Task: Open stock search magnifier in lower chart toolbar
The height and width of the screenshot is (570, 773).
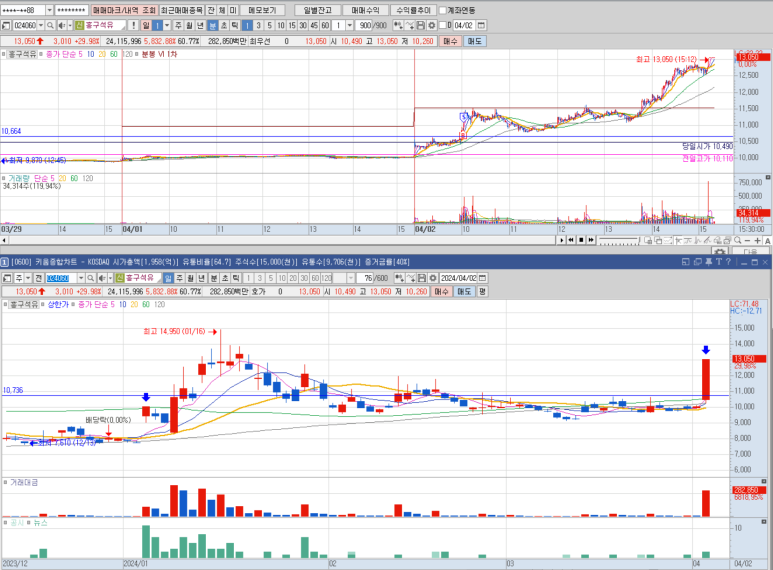Action: [91, 278]
